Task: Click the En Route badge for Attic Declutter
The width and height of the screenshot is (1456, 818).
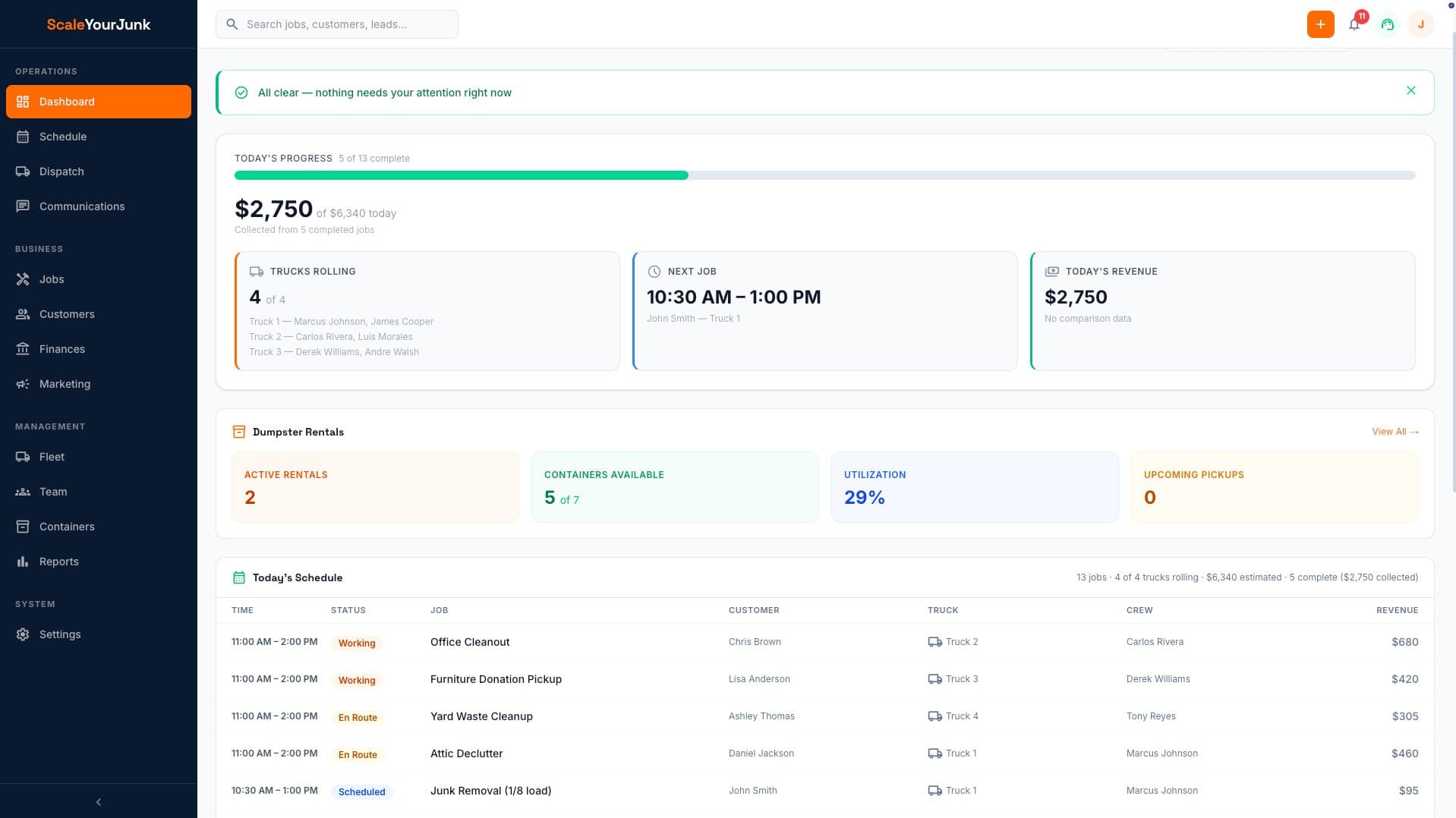Action: pyautogui.click(x=358, y=754)
